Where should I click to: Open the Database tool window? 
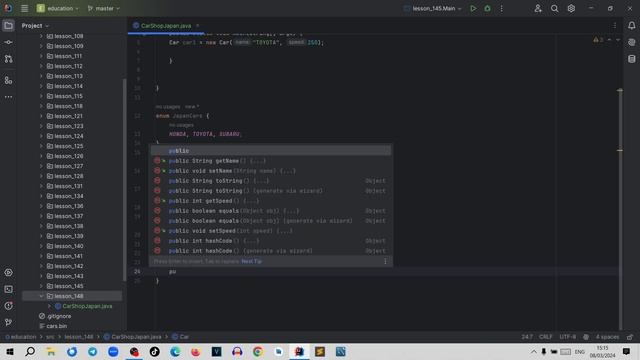click(x=631, y=59)
